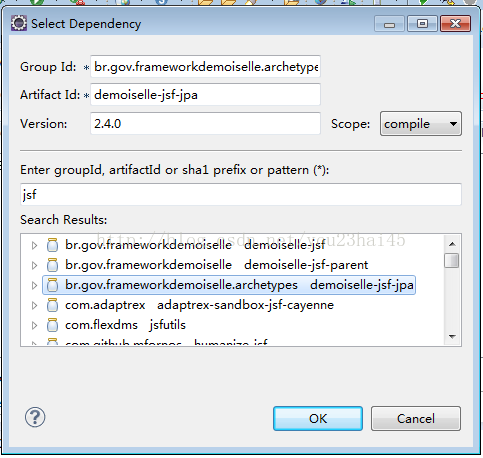Click the OK button
Image resolution: width=483 pixels, height=458 pixels.
click(318, 418)
